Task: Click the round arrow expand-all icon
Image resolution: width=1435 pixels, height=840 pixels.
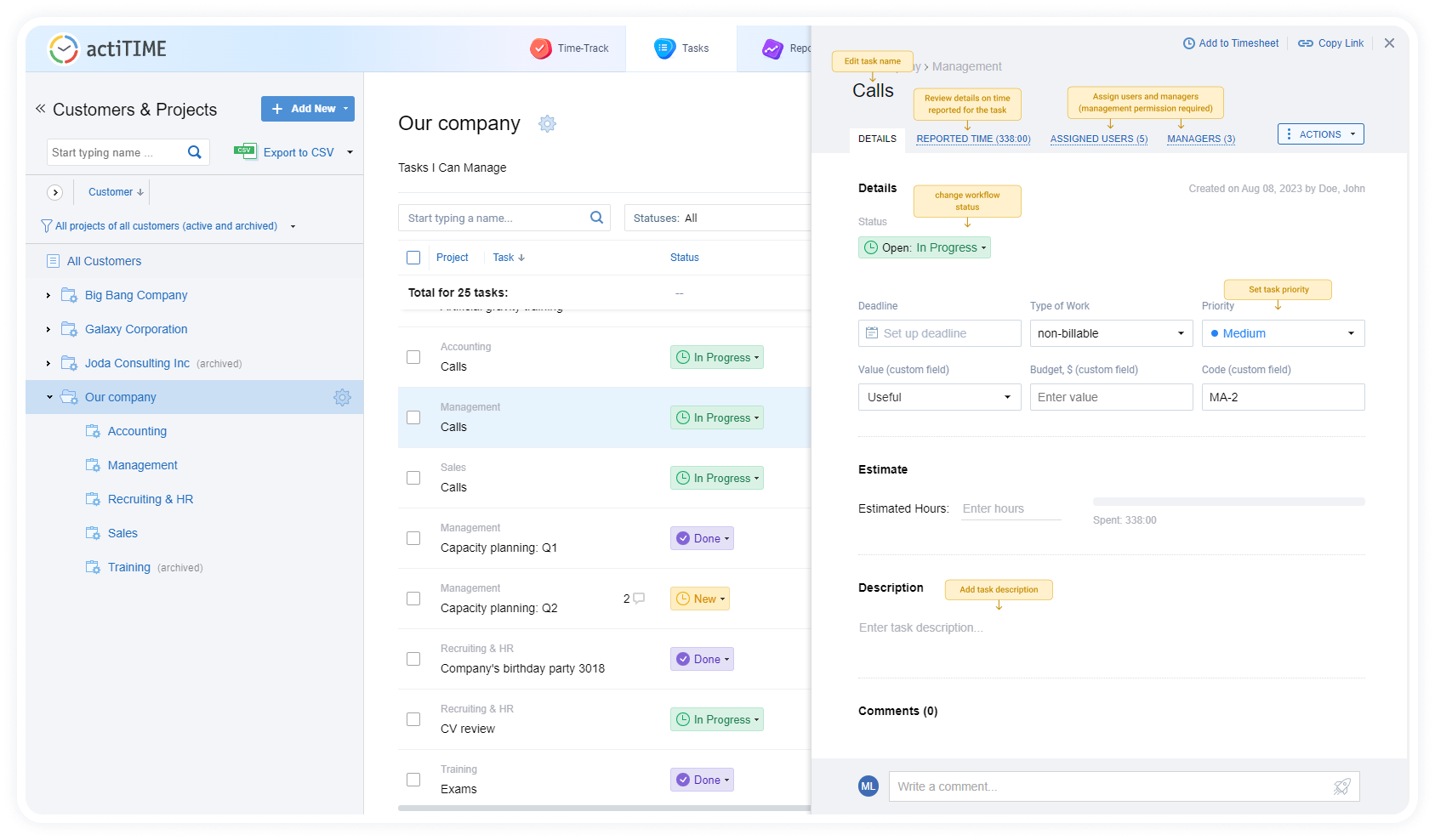Action: tap(55, 192)
